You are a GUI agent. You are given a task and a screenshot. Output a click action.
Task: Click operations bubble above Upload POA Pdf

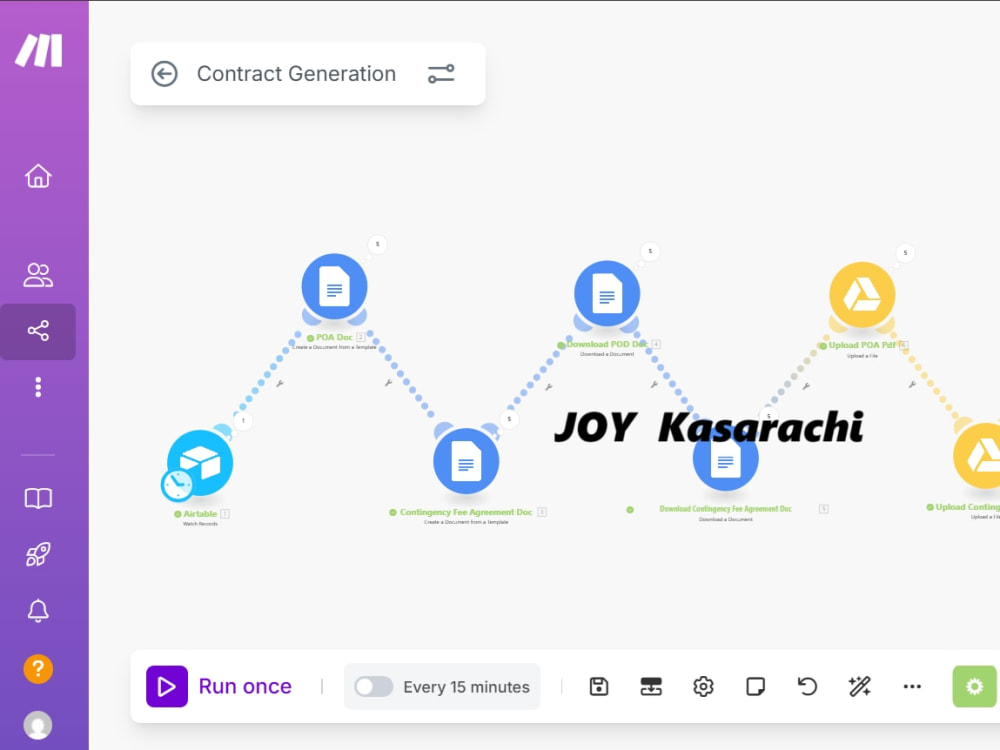pos(905,253)
